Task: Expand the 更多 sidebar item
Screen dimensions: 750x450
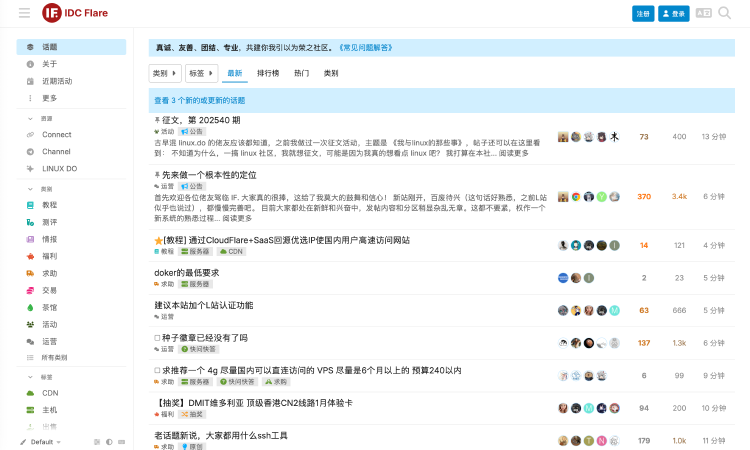Action: tap(50, 98)
